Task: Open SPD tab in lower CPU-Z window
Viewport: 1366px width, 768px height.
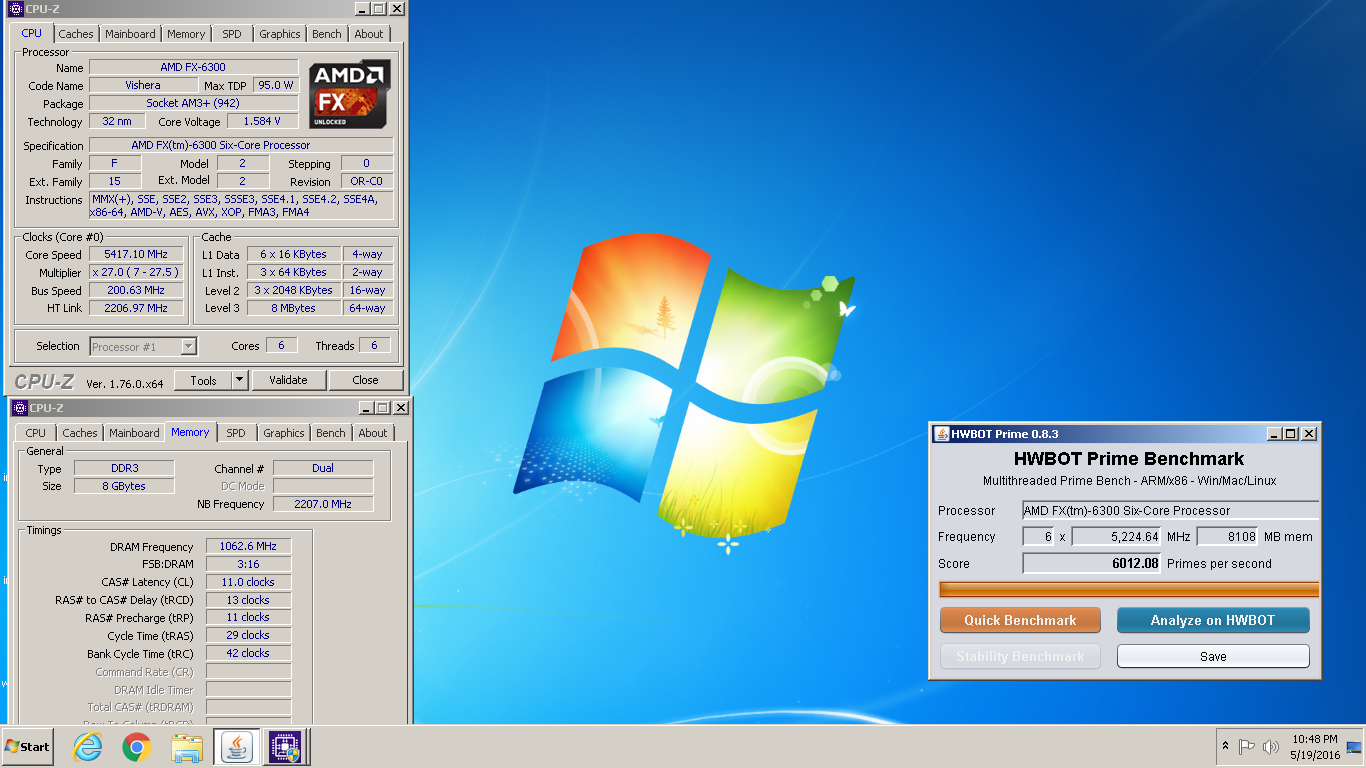Action: (236, 433)
